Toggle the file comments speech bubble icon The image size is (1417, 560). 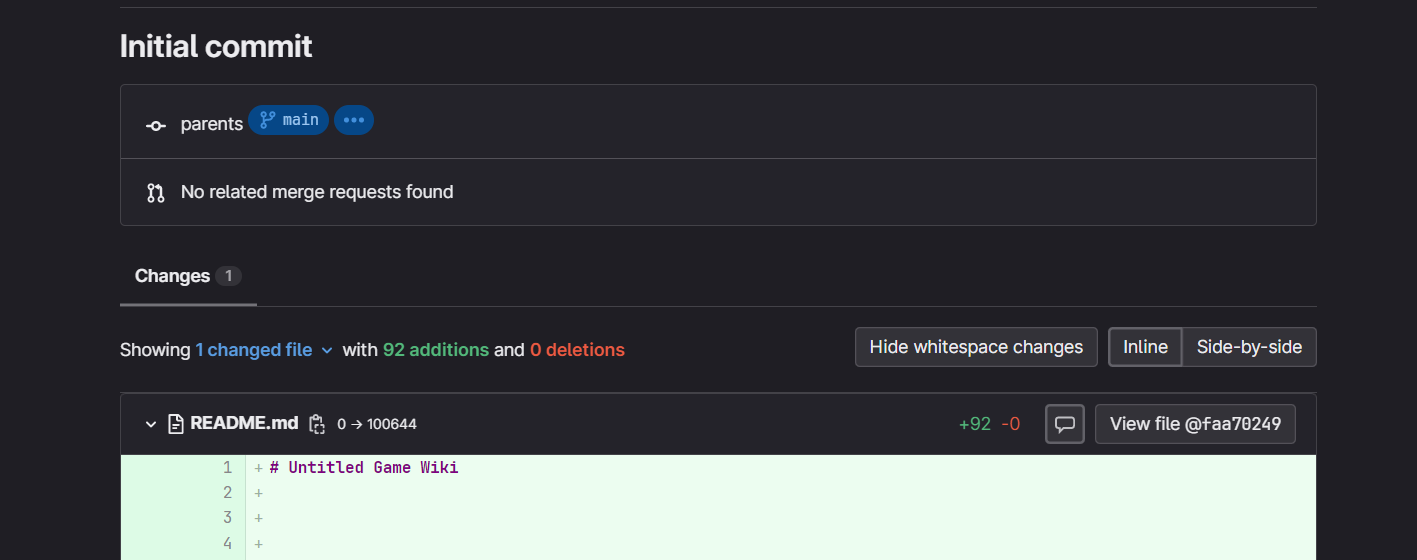click(1065, 424)
